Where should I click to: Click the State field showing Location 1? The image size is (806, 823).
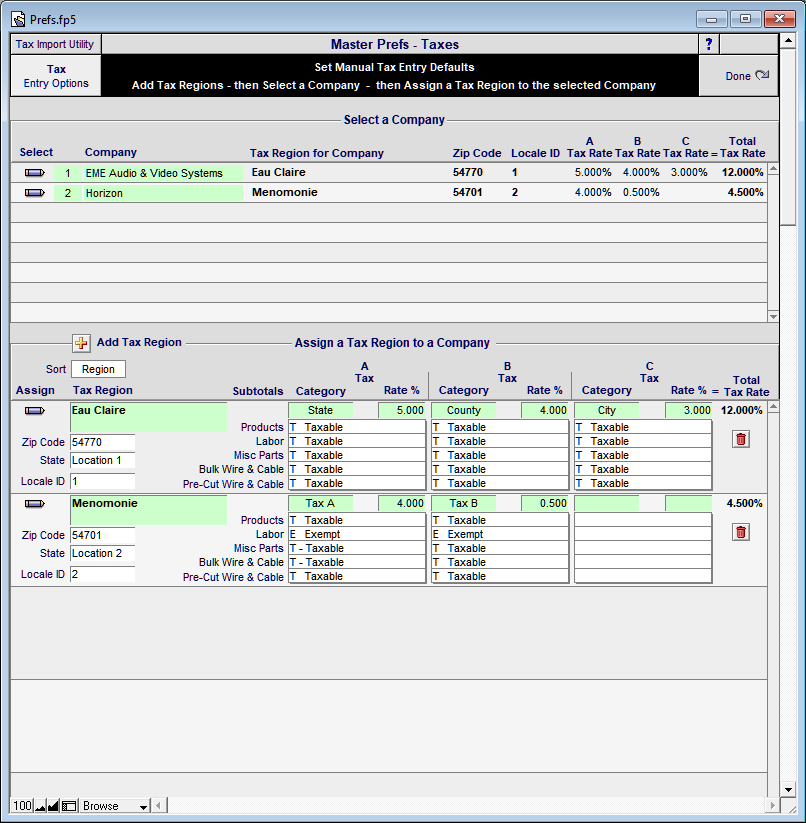click(102, 460)
